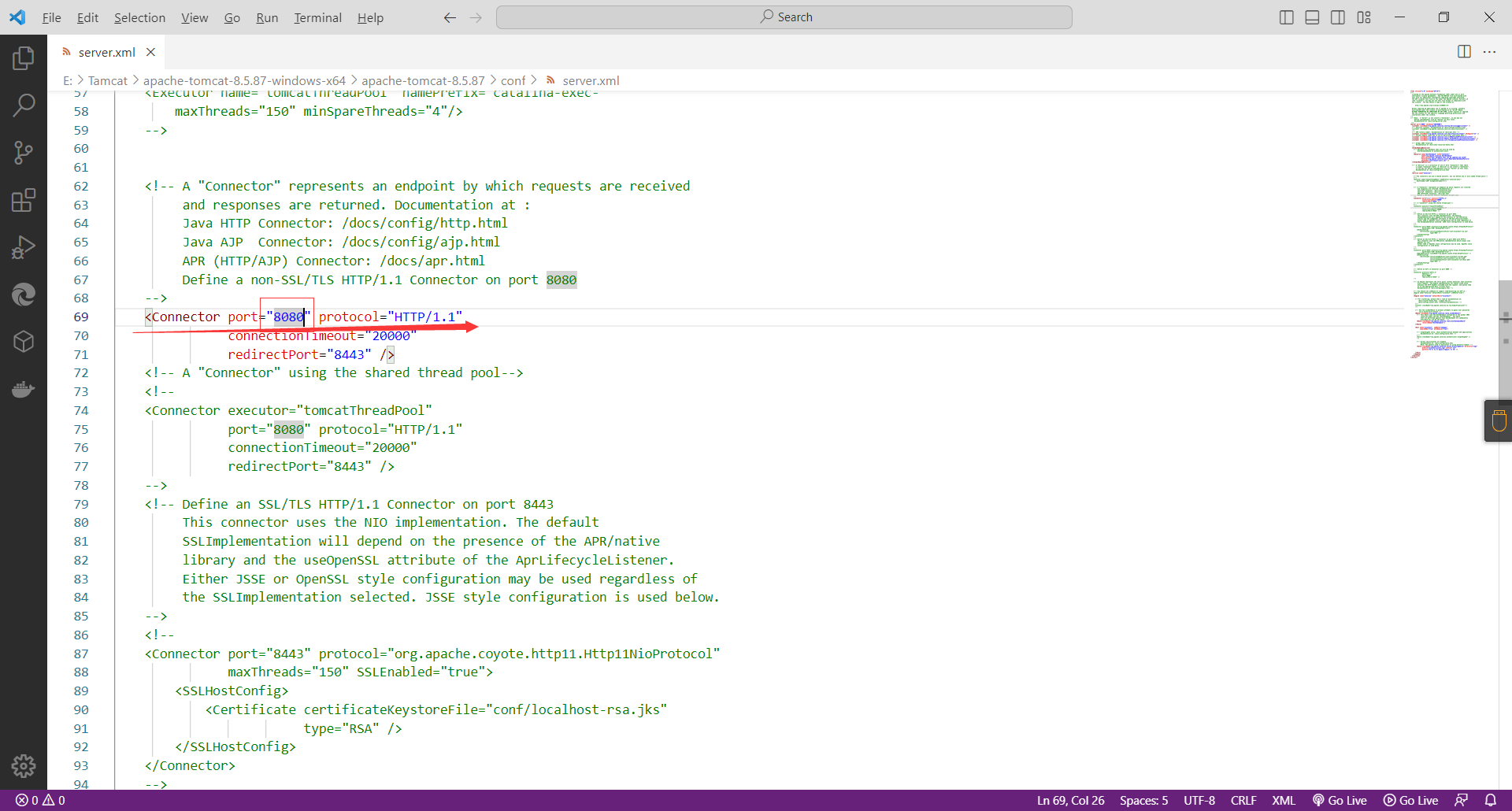Click line number 69 in gutter
Viewport: 1512px width, 811px height.
81,317
